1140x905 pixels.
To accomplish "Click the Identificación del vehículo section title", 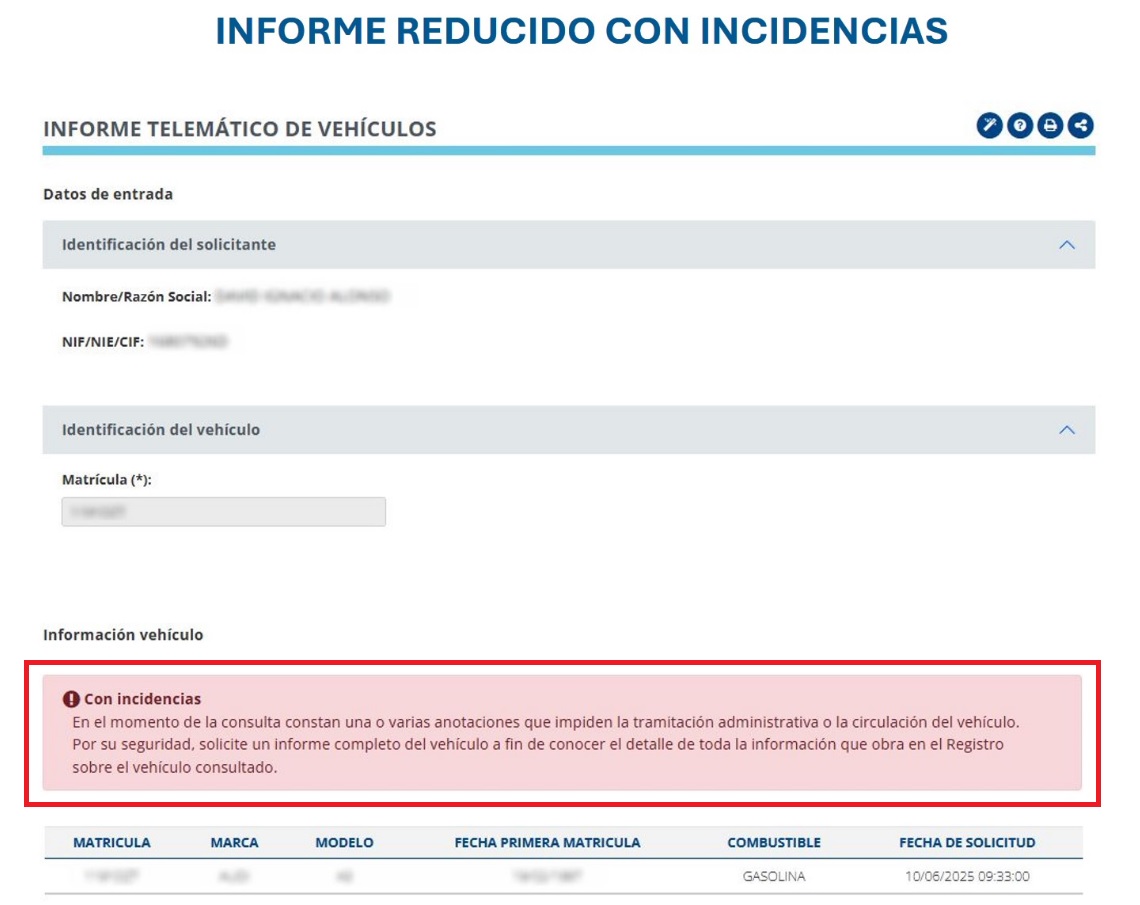I will pos(160,430).
